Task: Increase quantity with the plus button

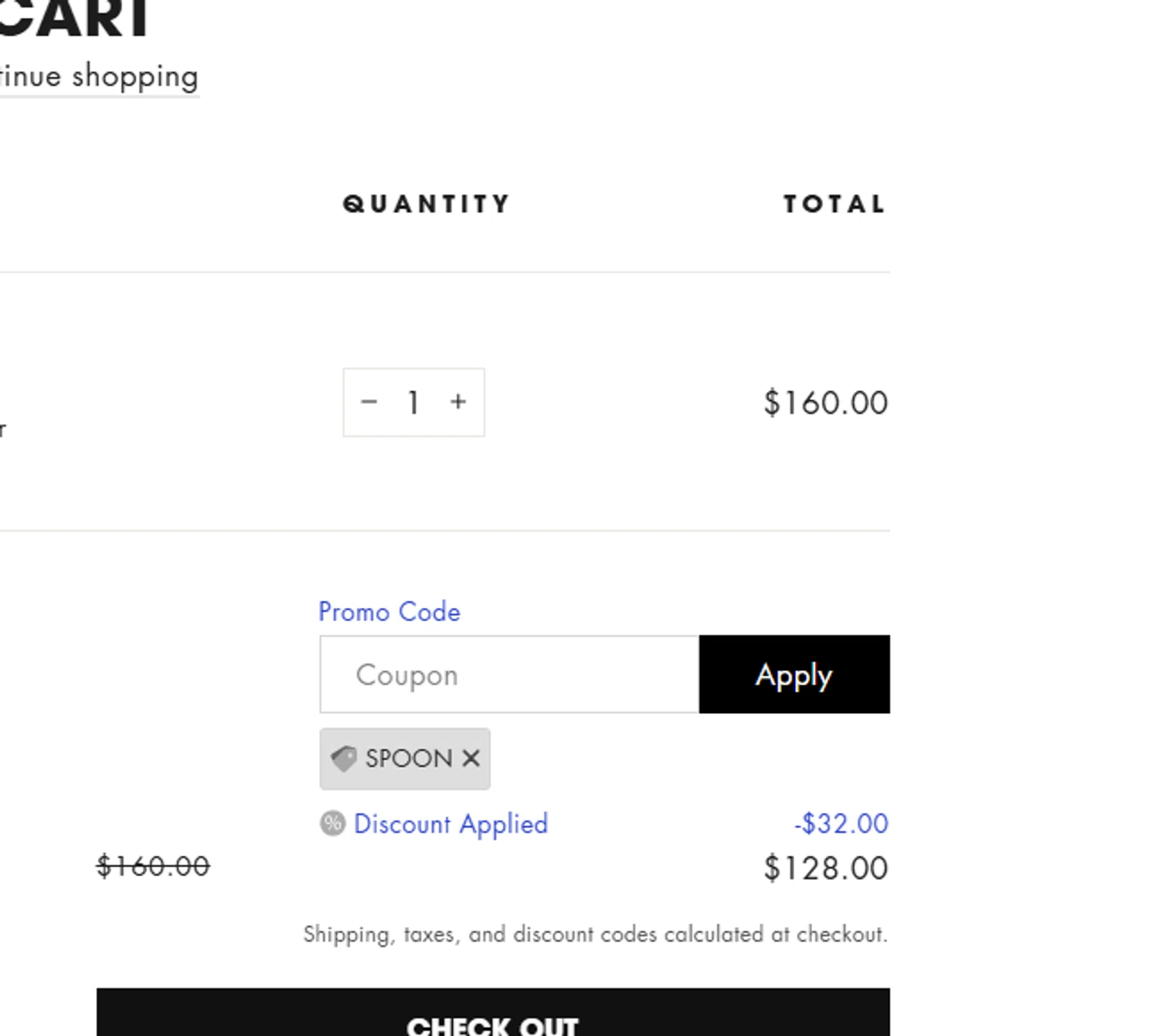Action: [458, 402]
